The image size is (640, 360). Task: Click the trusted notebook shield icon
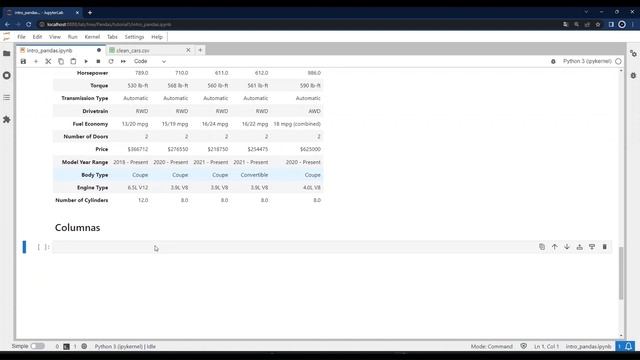[523, 346]
